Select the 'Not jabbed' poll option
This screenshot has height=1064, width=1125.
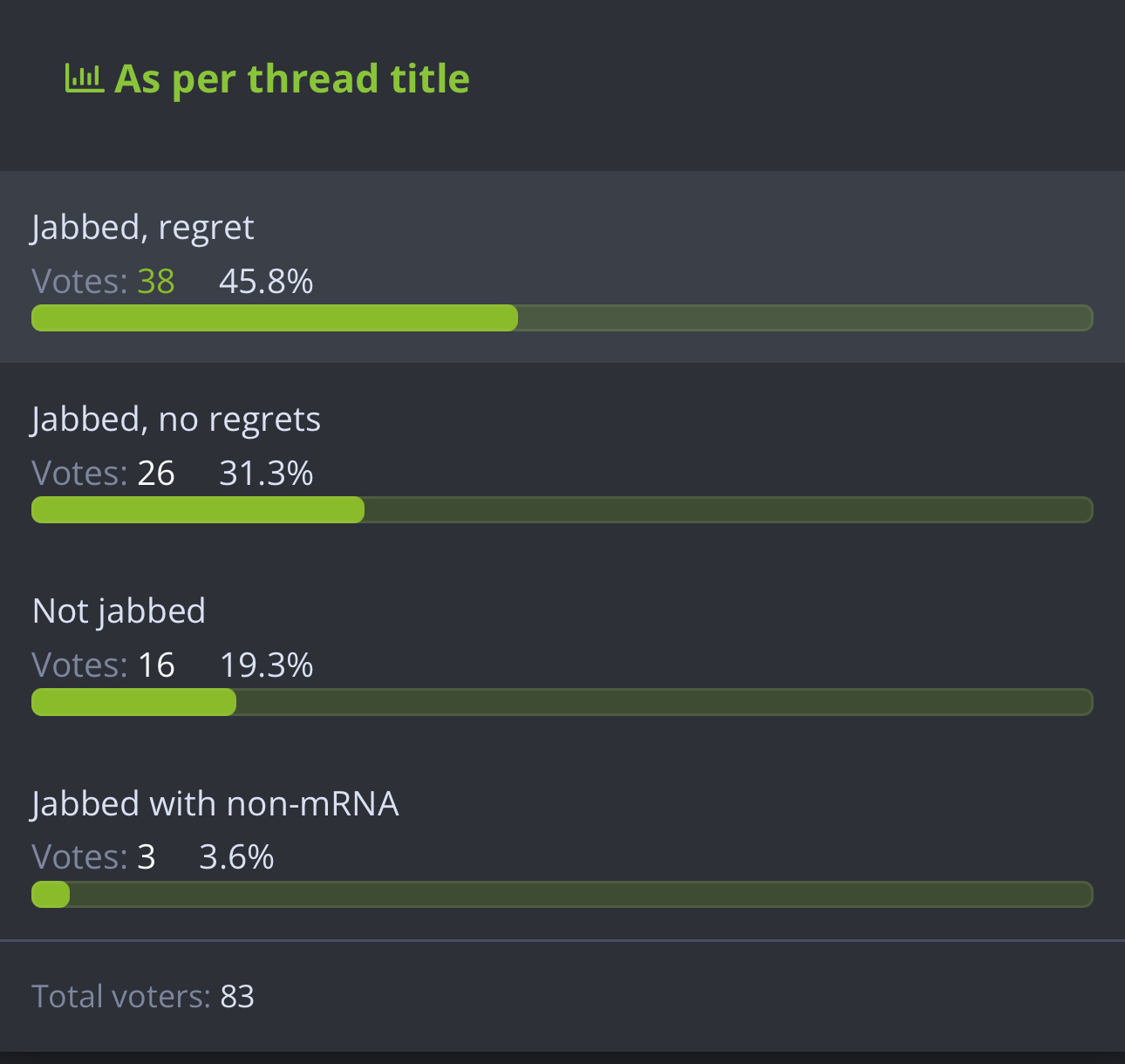(119, 611)
